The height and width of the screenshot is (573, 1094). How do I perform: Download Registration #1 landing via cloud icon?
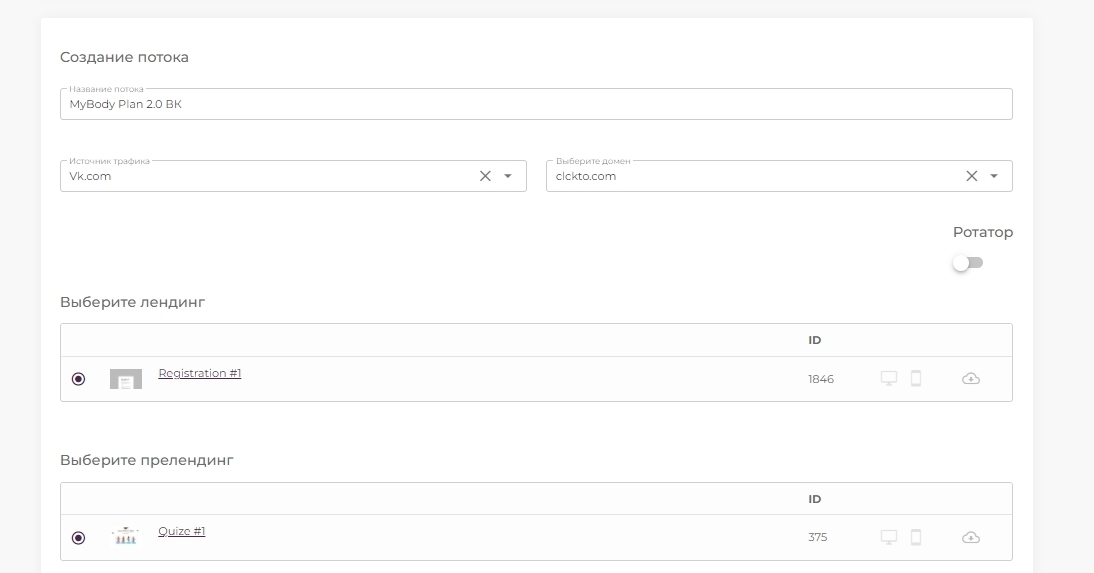coord(971,379)
